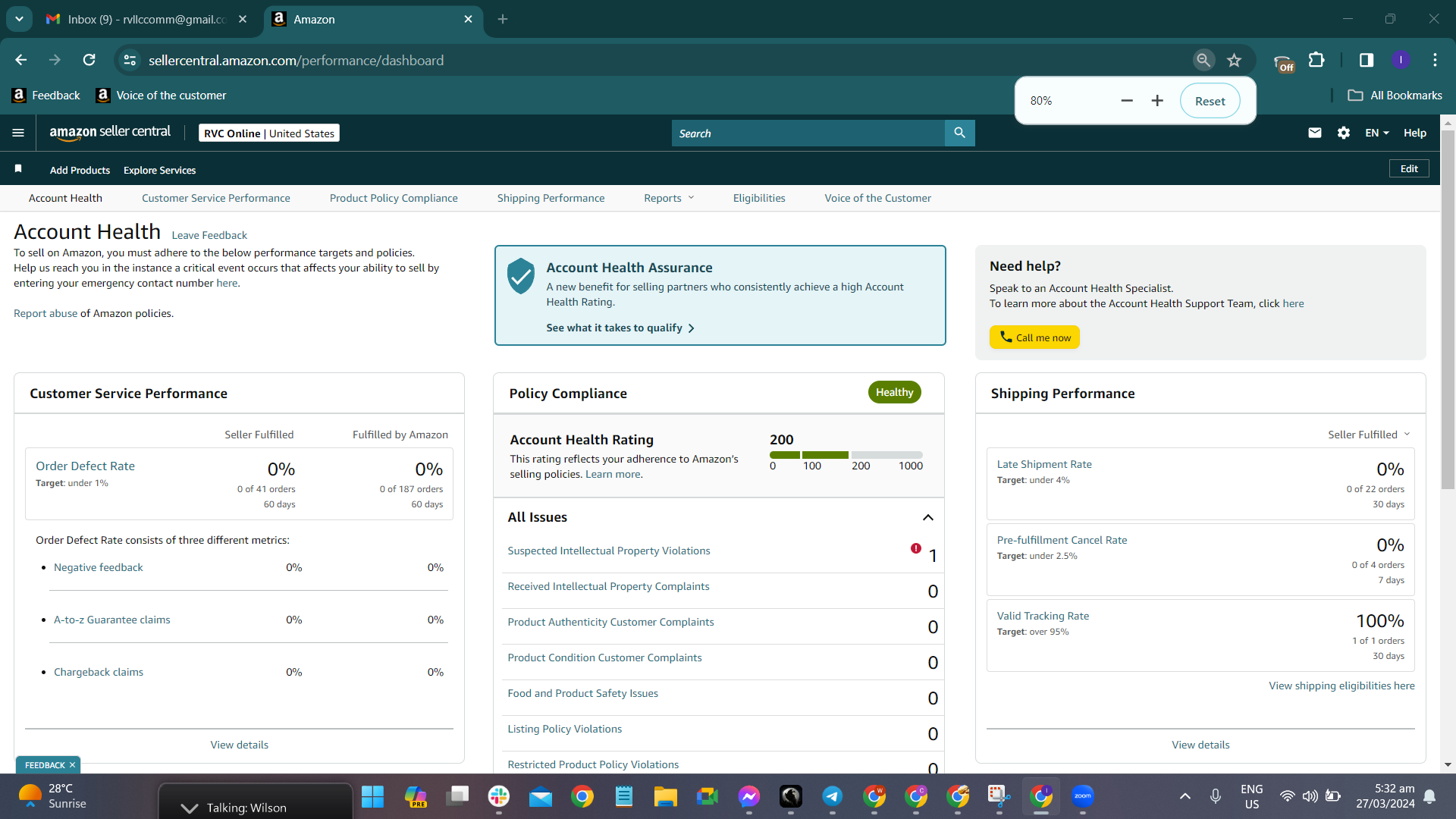Image resolution: width=1456 pixels, height=819 pixels.
Task: Open the mail messages icon
Action: (1315, 133)
